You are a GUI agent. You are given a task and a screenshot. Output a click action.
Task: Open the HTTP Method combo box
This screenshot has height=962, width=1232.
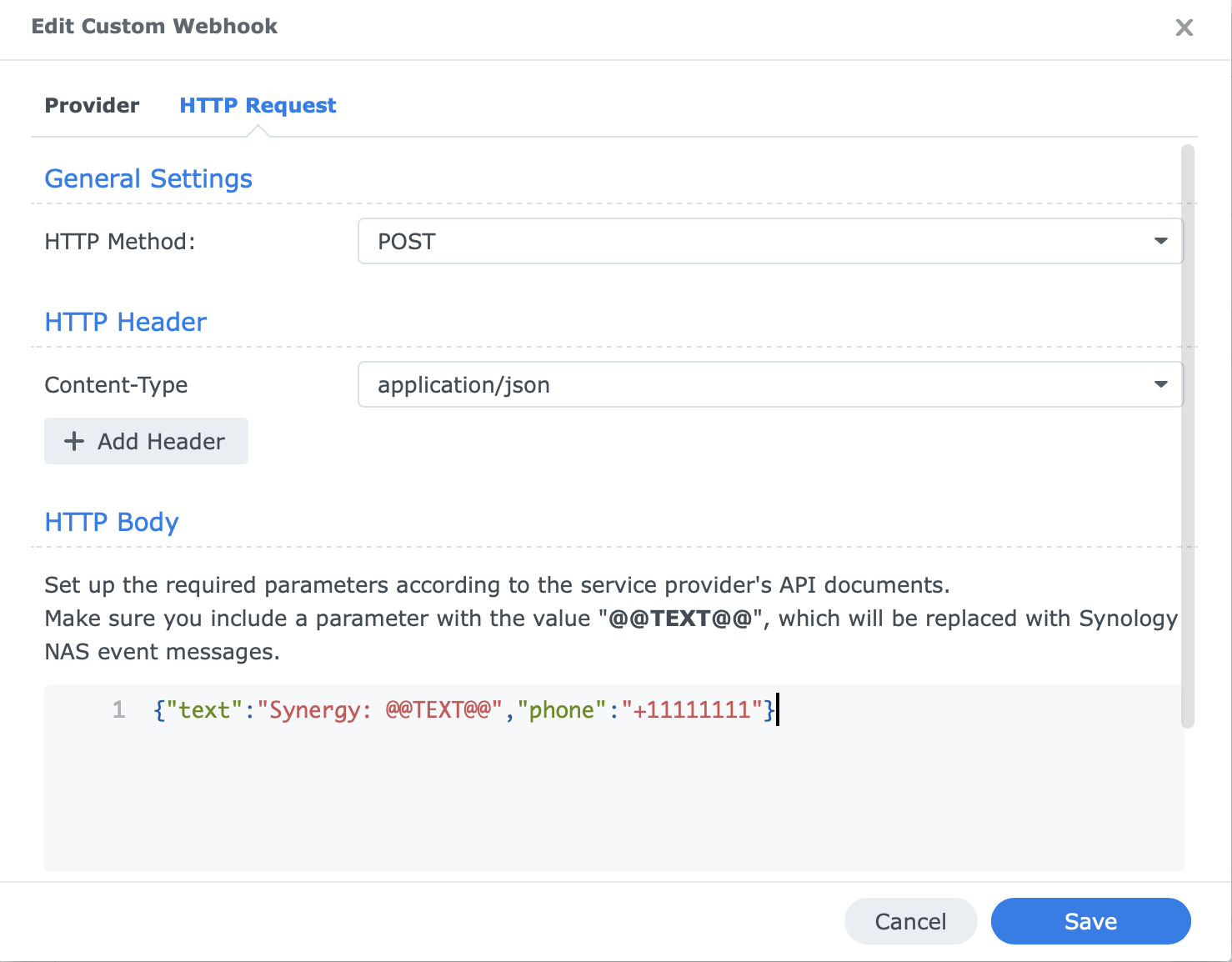pyautogui.click(x=767, y=241)
